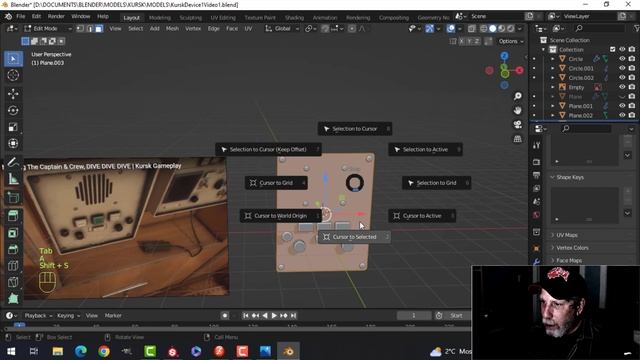Select the Annotate tool
640x360 pixels.
tap(13, 162)
